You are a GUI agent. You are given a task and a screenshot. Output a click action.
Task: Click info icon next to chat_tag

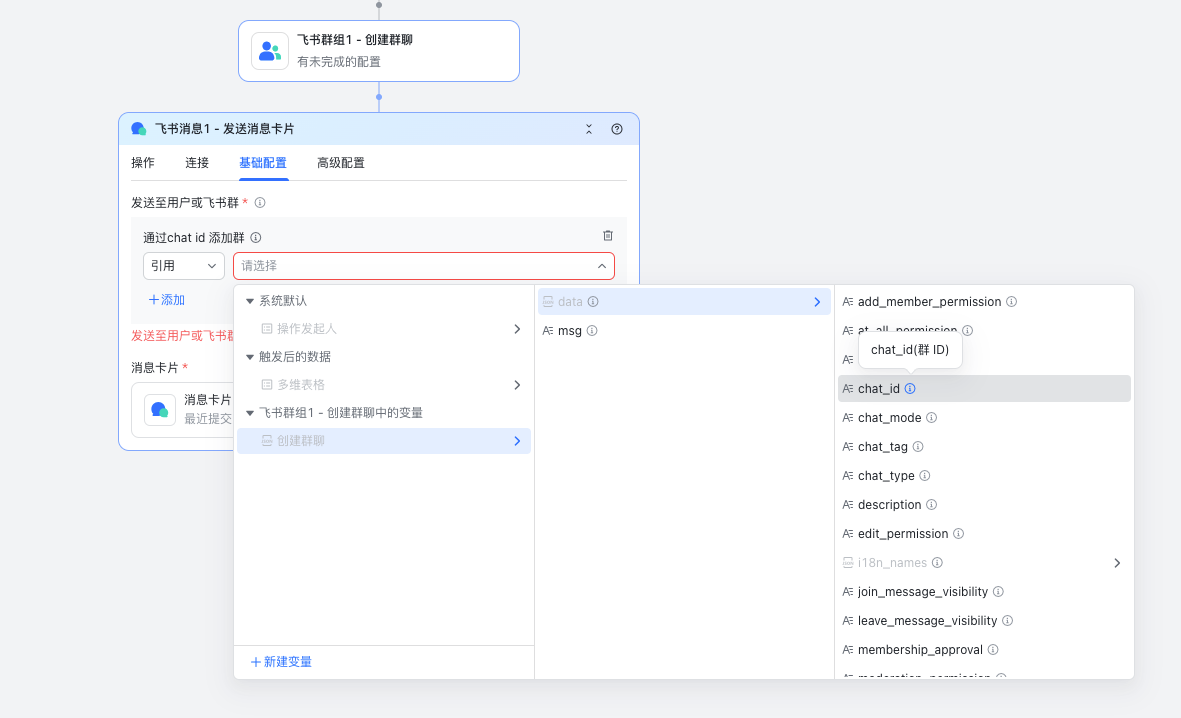click(x=918, y=447)
